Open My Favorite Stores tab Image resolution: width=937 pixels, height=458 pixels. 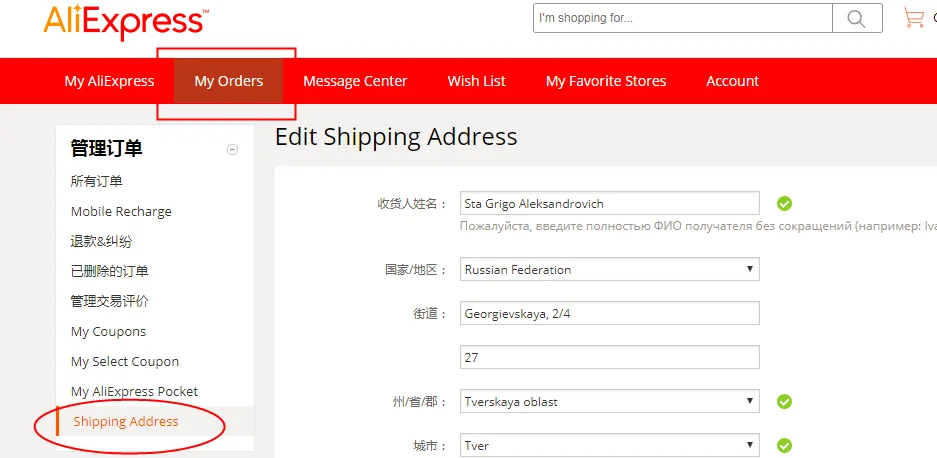click(x=606, y=81)
